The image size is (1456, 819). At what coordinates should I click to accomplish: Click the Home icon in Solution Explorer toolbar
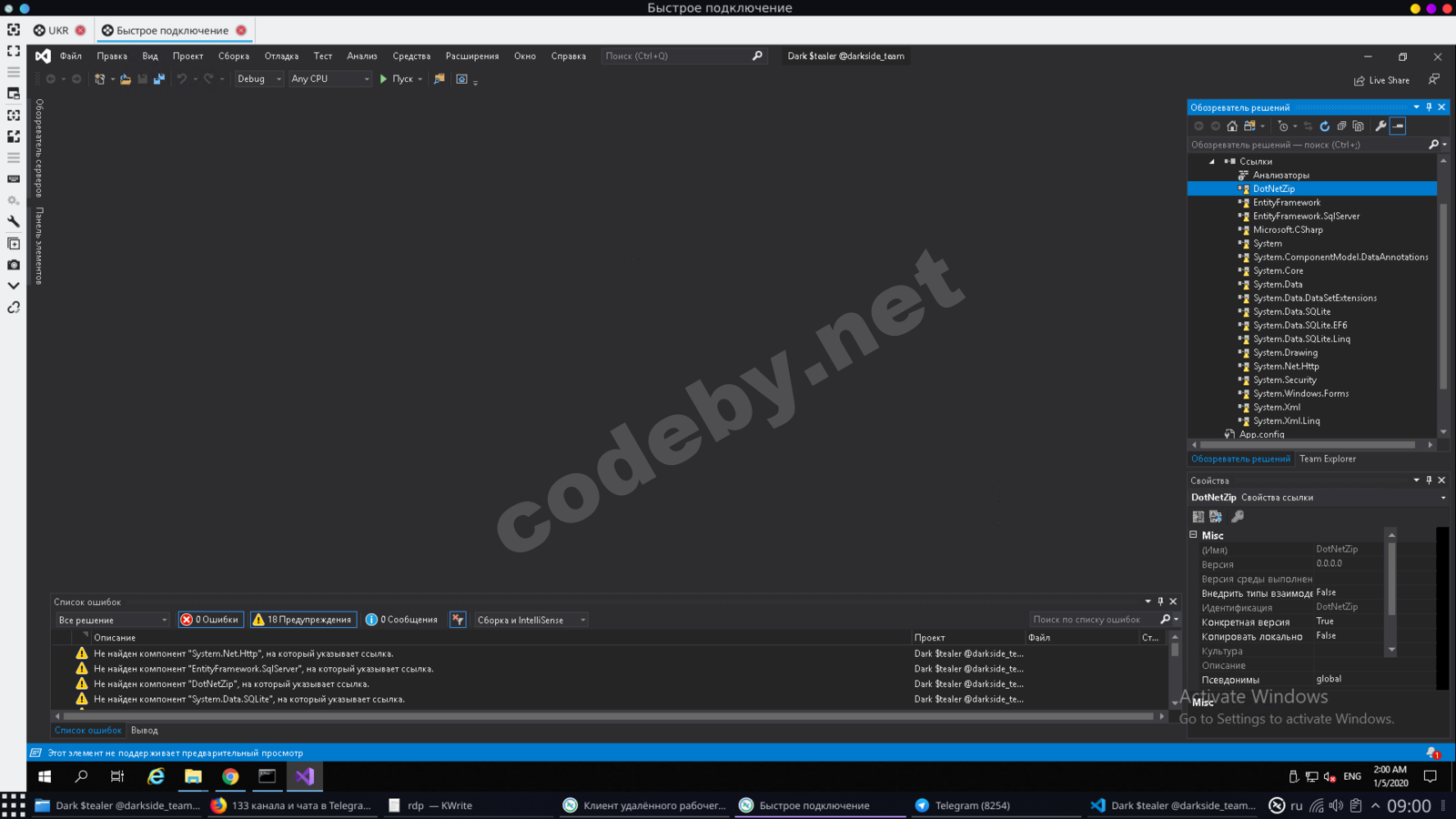click(x=1232, y=126)
